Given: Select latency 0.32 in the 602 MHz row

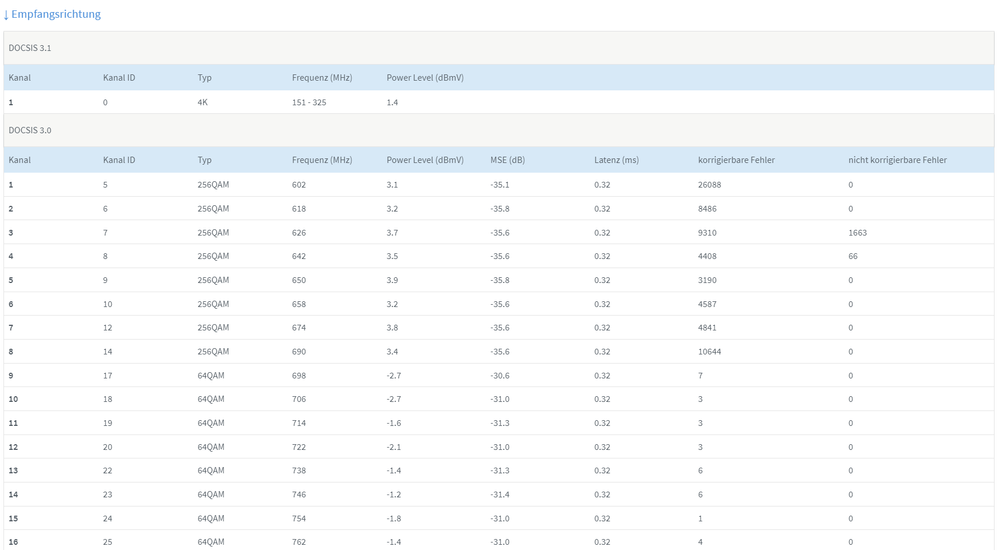Looking at the screenshot, I should pyautogui.click(x=602, y=185).
